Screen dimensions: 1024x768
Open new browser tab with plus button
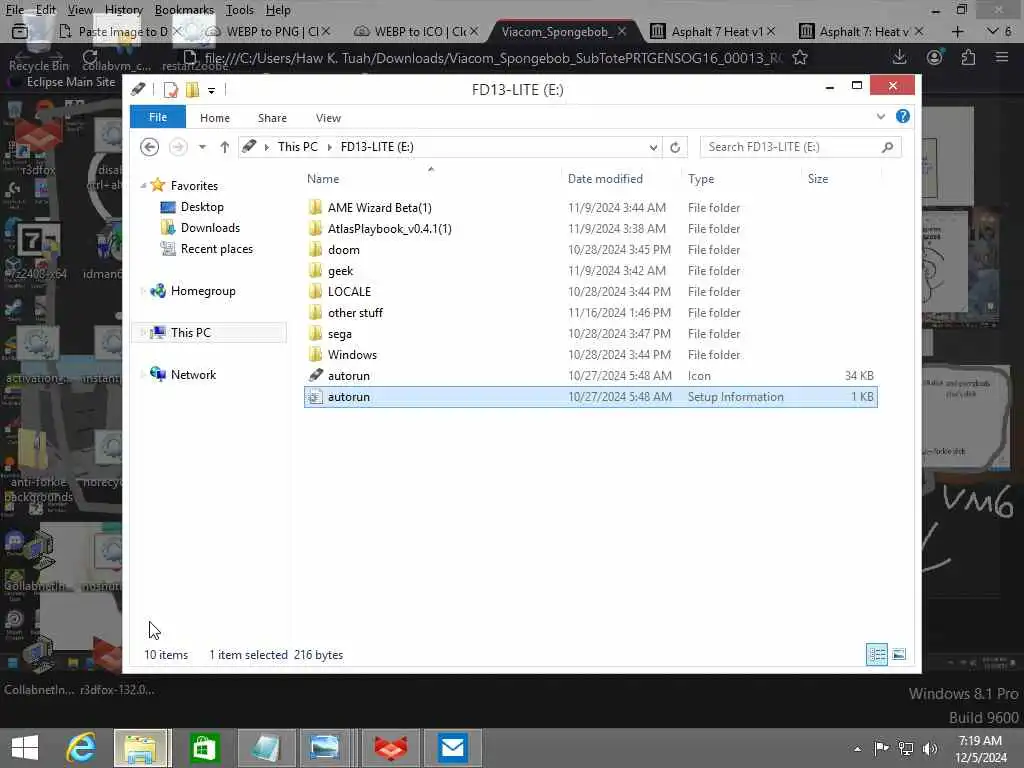pyautogui.click(x=957, y=31)
